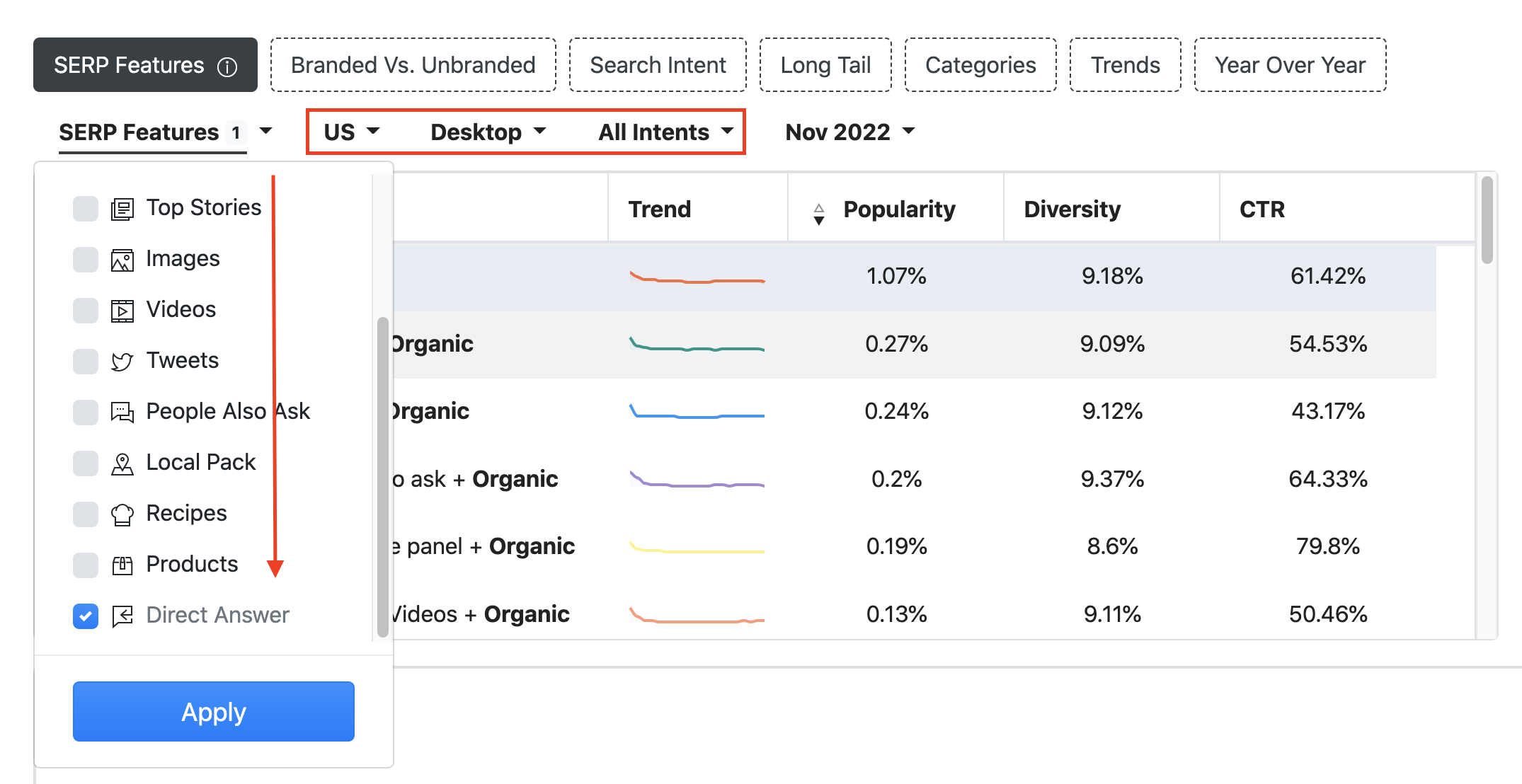
Task: Switch to Branded Vs. Unbranded tab
Action: pyautogui.click(x=413, y=65)
